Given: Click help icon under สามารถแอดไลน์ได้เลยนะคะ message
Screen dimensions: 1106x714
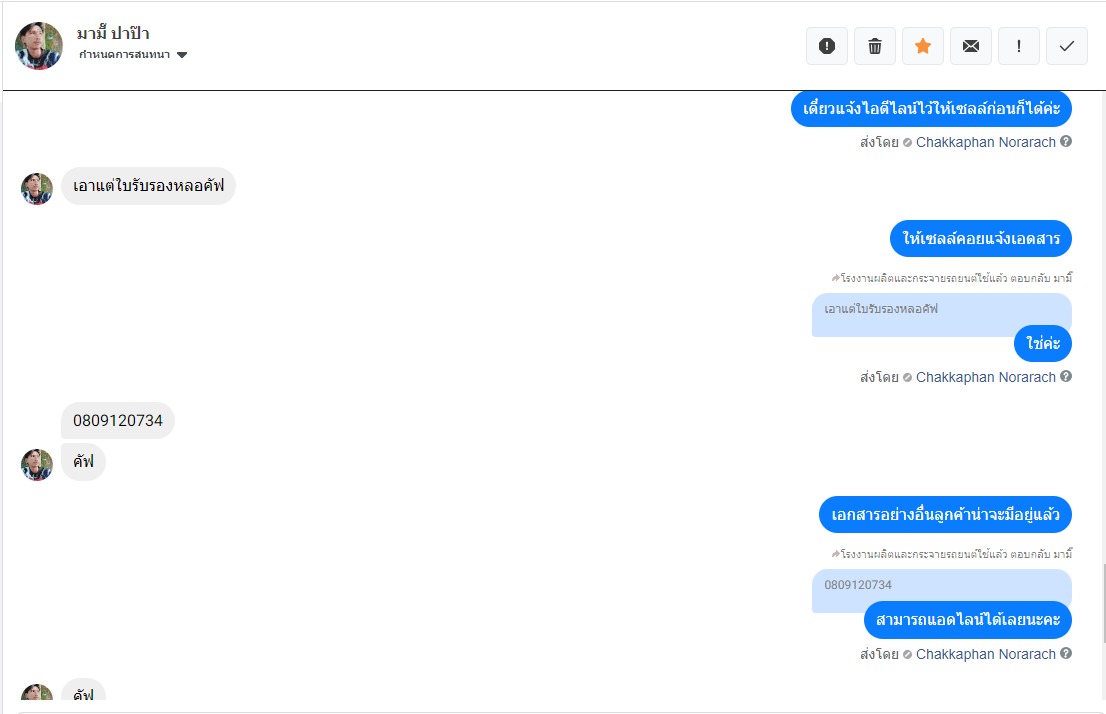Looking at the screenshot, I should point(1066,654).
